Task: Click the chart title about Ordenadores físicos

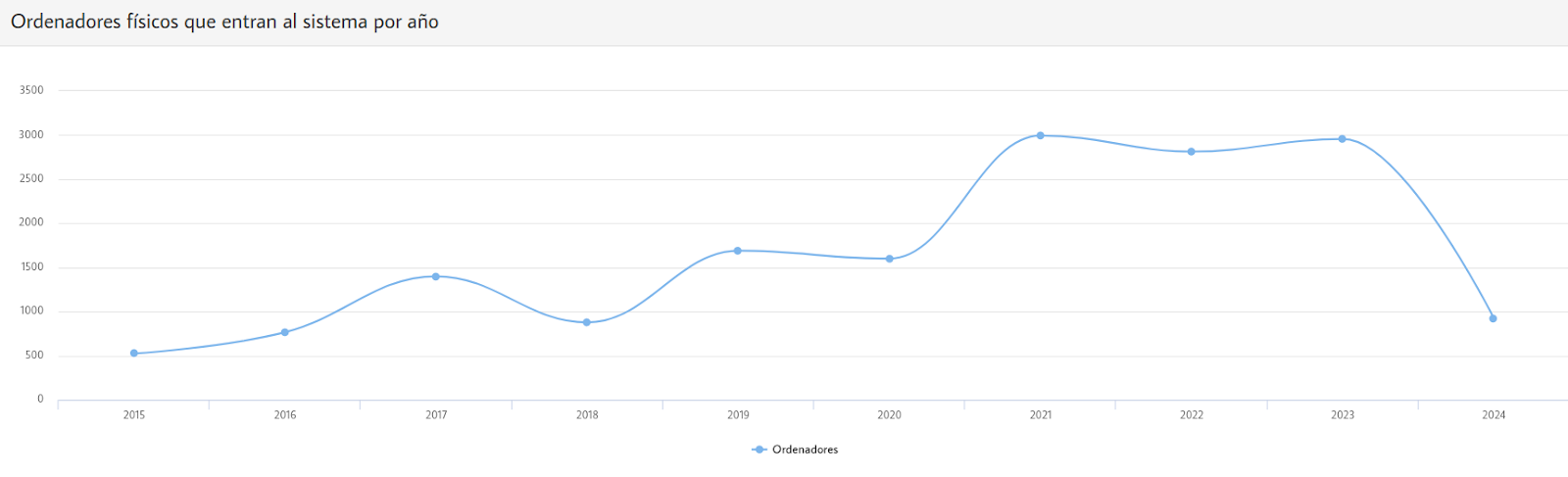Action: [224, 22]
